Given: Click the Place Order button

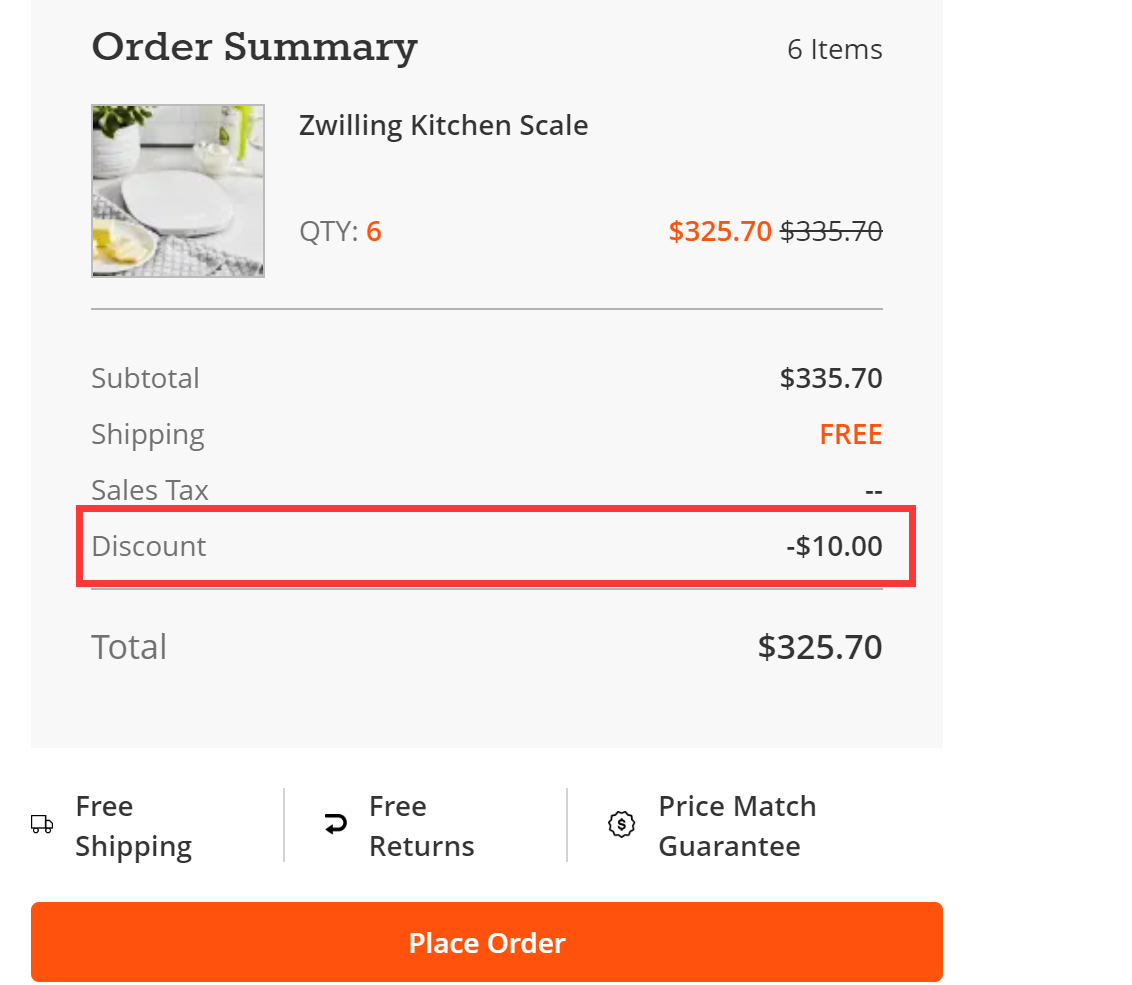Looking at the screenshot, I should point(487,941).
